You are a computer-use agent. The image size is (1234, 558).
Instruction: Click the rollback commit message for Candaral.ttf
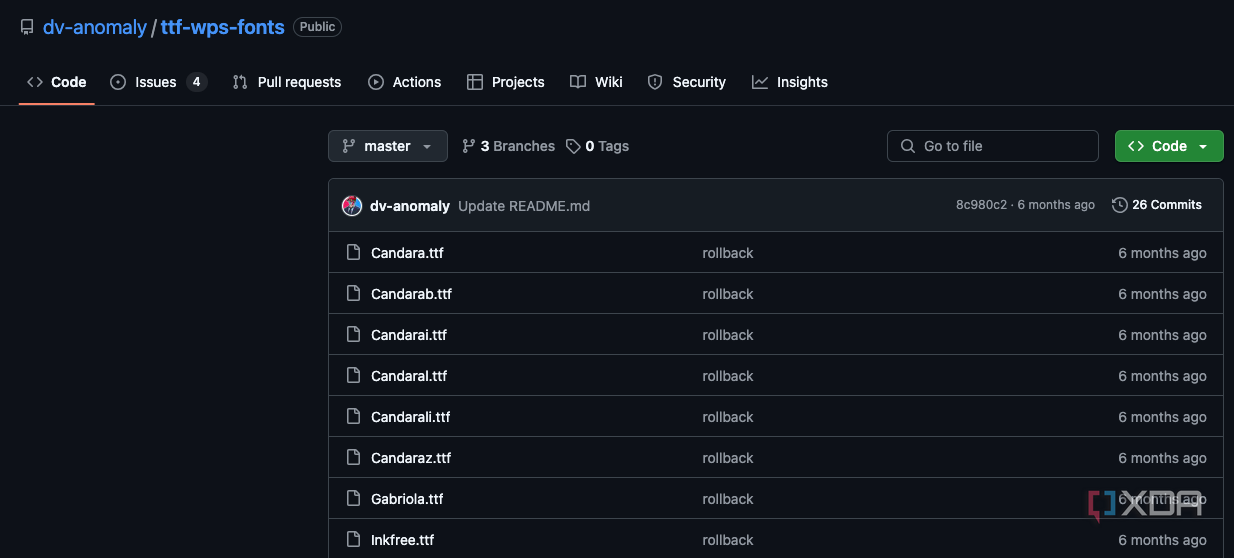(x=728, y=376)
